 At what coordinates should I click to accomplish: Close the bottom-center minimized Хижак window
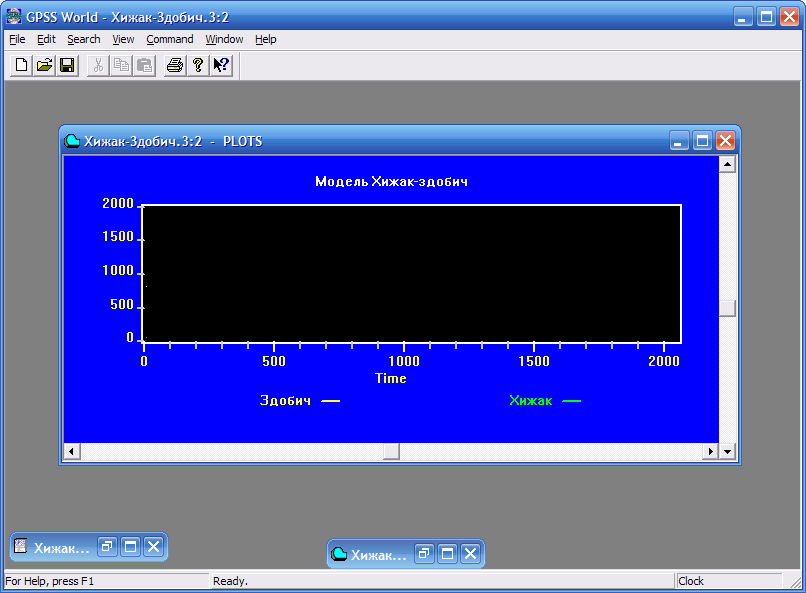(471, 553)
